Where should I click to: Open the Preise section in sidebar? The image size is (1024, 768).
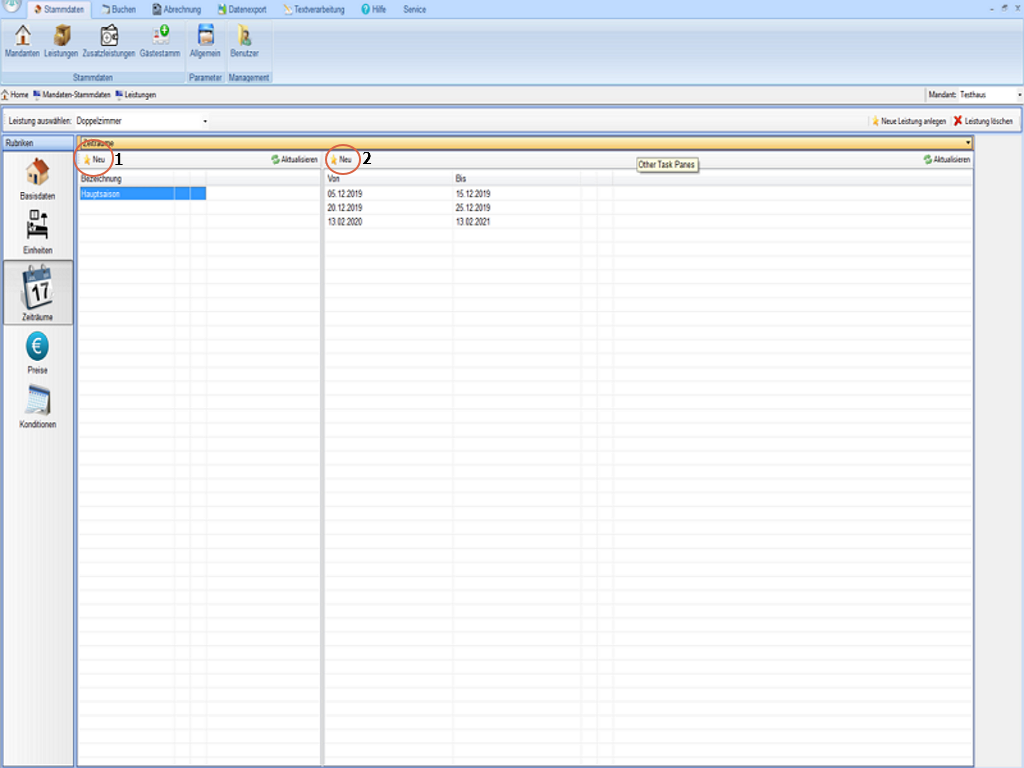(38, 354)
